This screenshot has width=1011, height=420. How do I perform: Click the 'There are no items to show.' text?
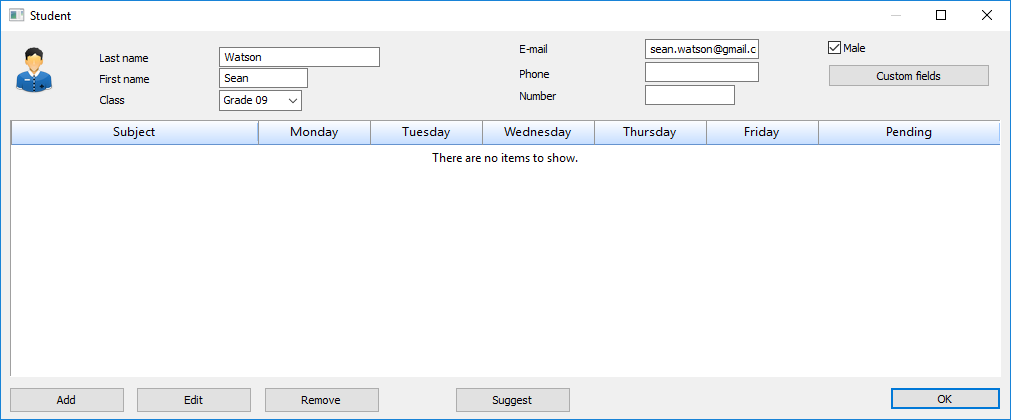tap(505, 158)
